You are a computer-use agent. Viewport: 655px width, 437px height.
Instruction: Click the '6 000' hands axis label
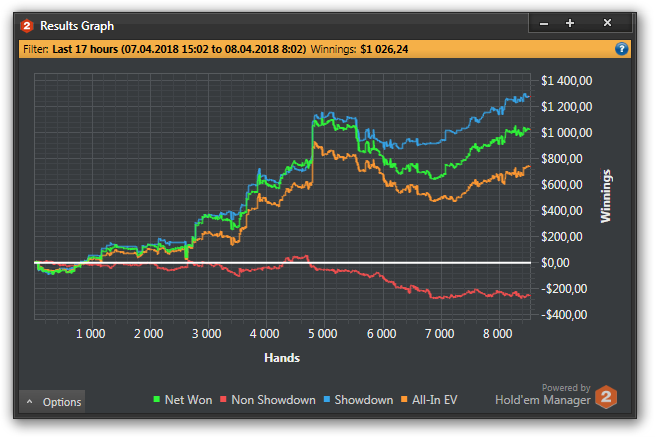click(381, 334)
